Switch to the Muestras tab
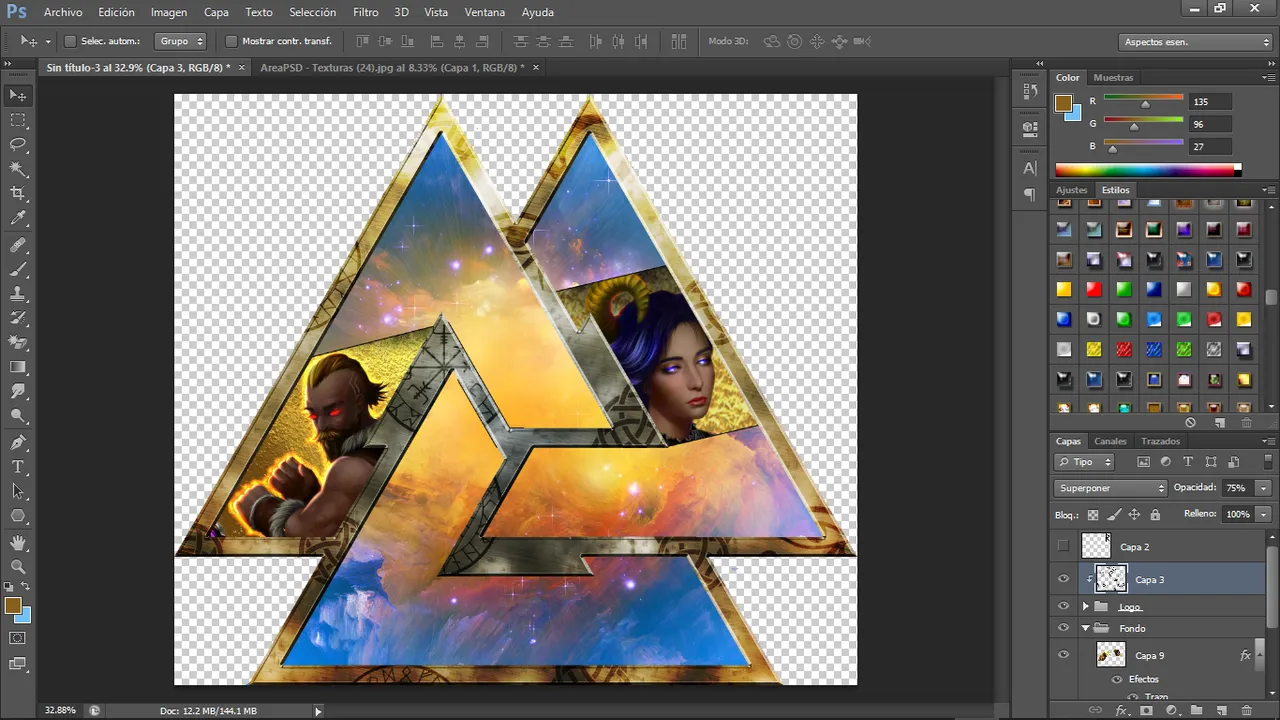The height and width of the screenshot is (720, 1280). pos(1113,77)
